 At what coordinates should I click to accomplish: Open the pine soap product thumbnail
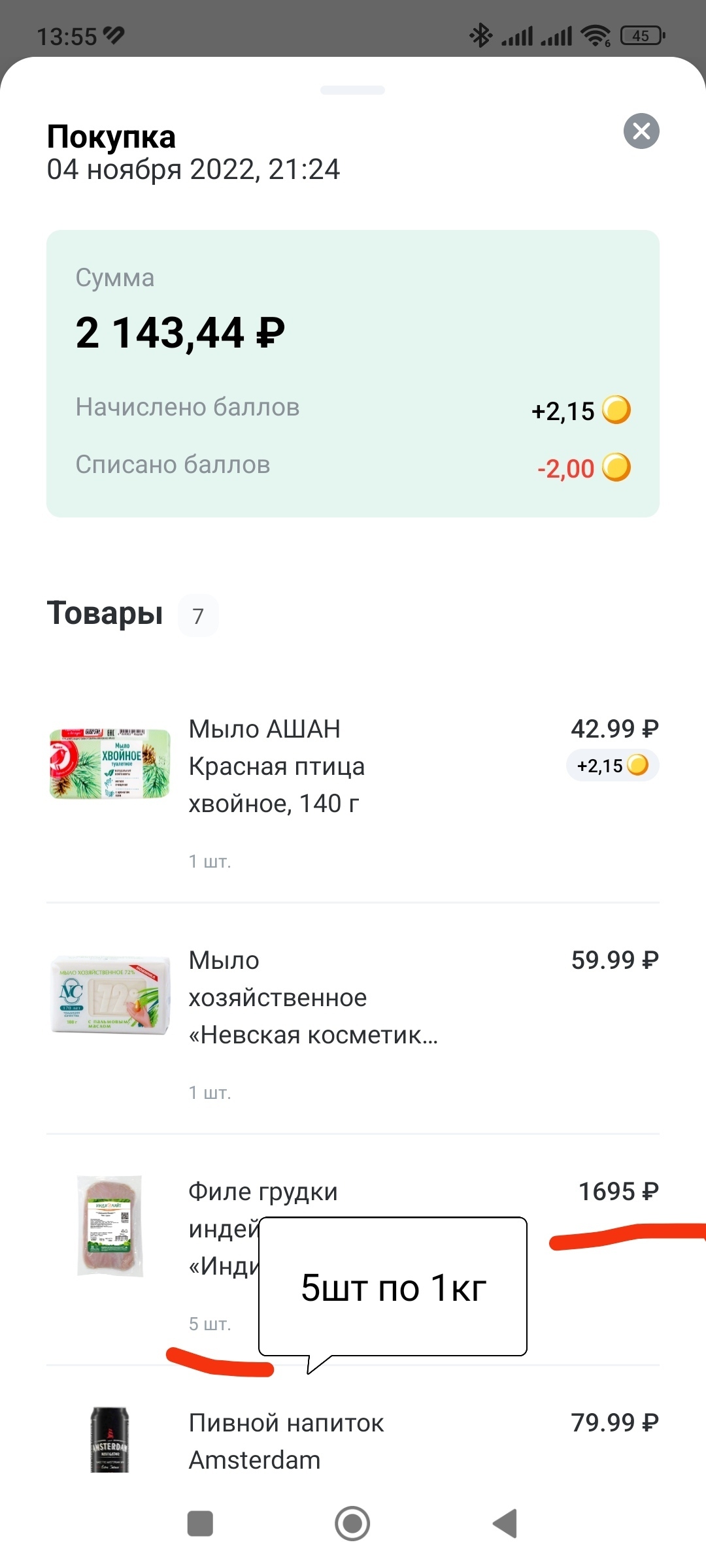click(110, 764)
